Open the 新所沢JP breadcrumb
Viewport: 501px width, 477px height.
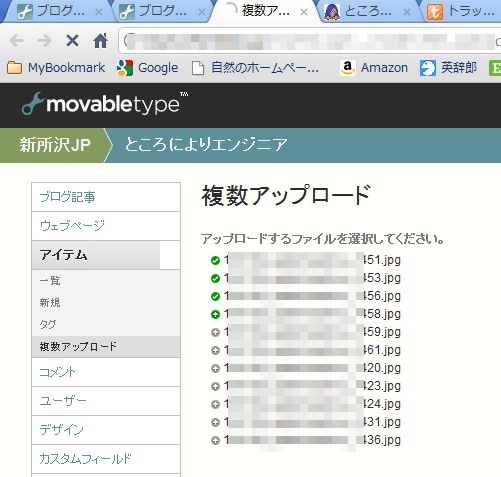[x=55, y=145]
